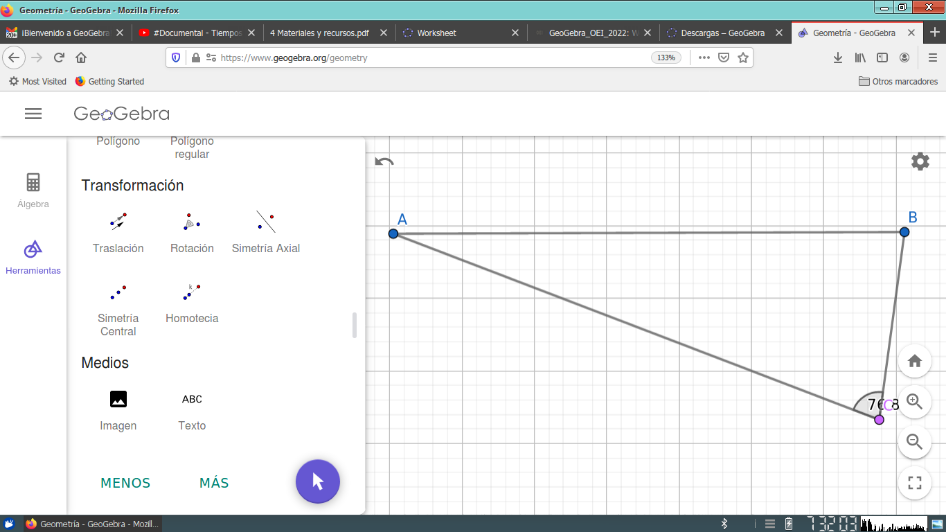Show MENOS tools
Screen dimensions: 946x532
click(x=125, y=483)
